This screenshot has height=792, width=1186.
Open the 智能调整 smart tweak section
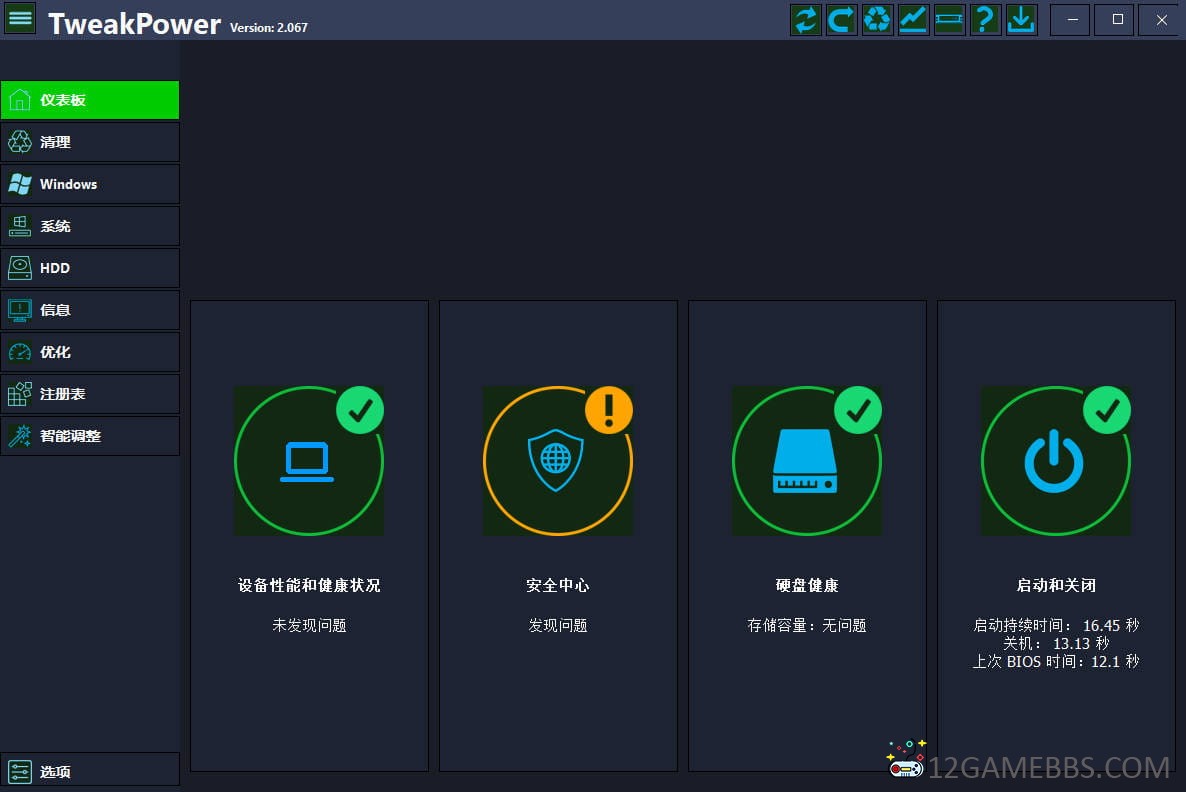[90, 436]
